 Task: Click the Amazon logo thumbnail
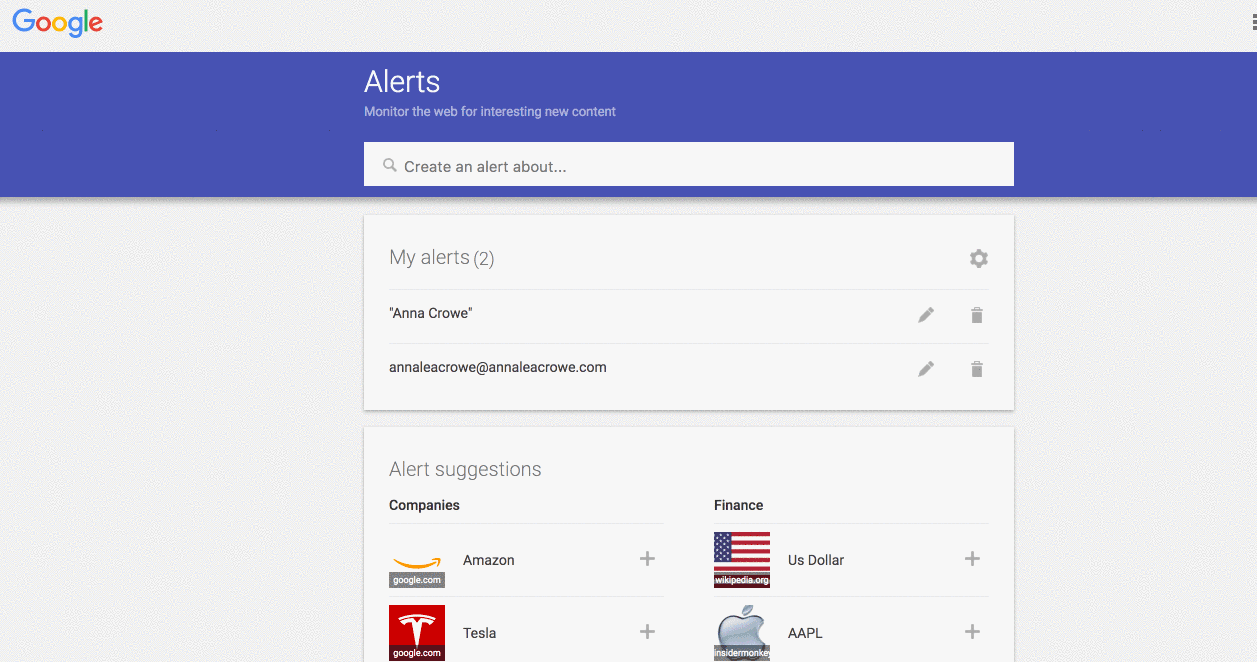click(417, 560)
